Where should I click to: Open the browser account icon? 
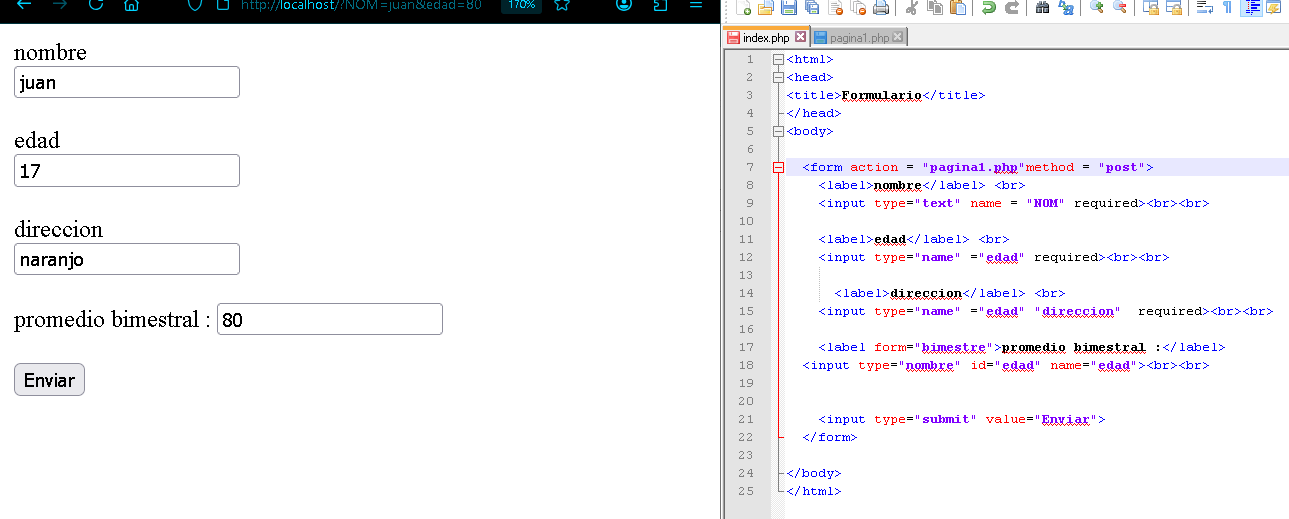(x=624, y=5)
